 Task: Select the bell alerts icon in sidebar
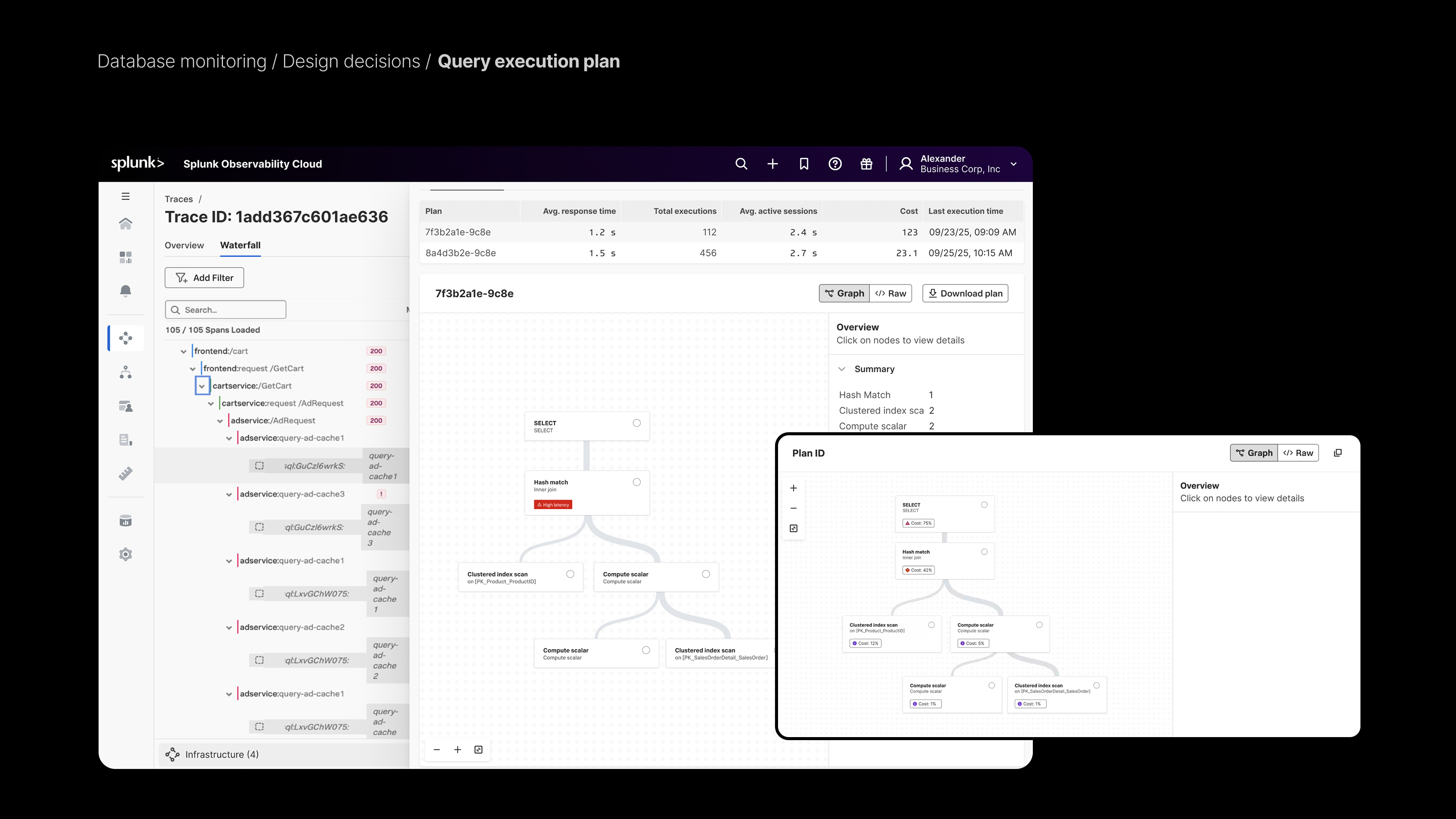coord(125,291)
